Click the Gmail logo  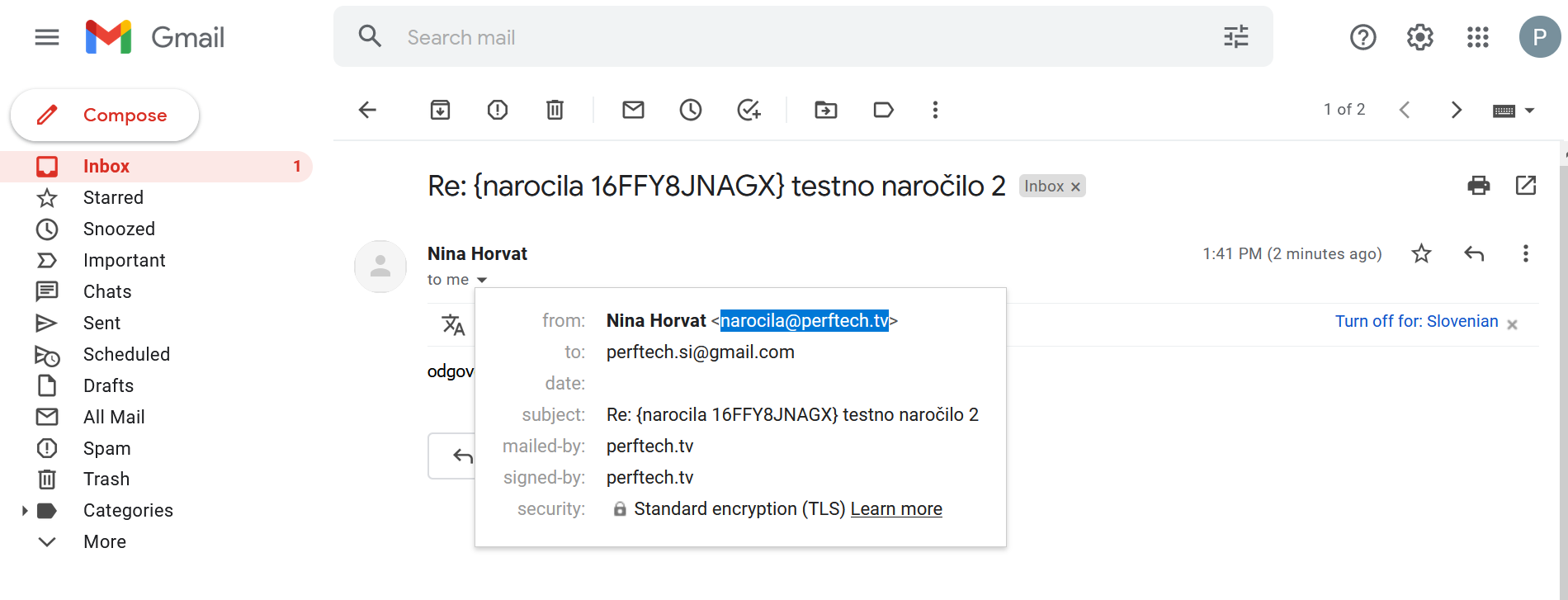[x=155, y=37]
